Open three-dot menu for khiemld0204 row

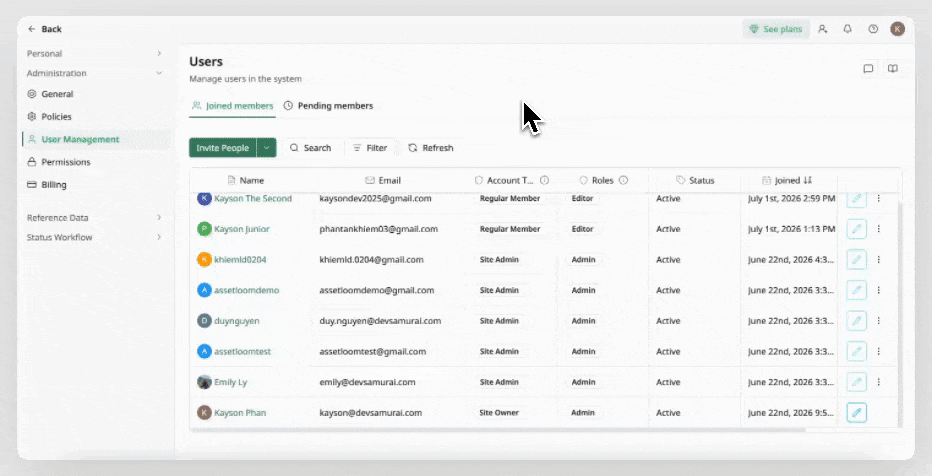coord(879,260)
